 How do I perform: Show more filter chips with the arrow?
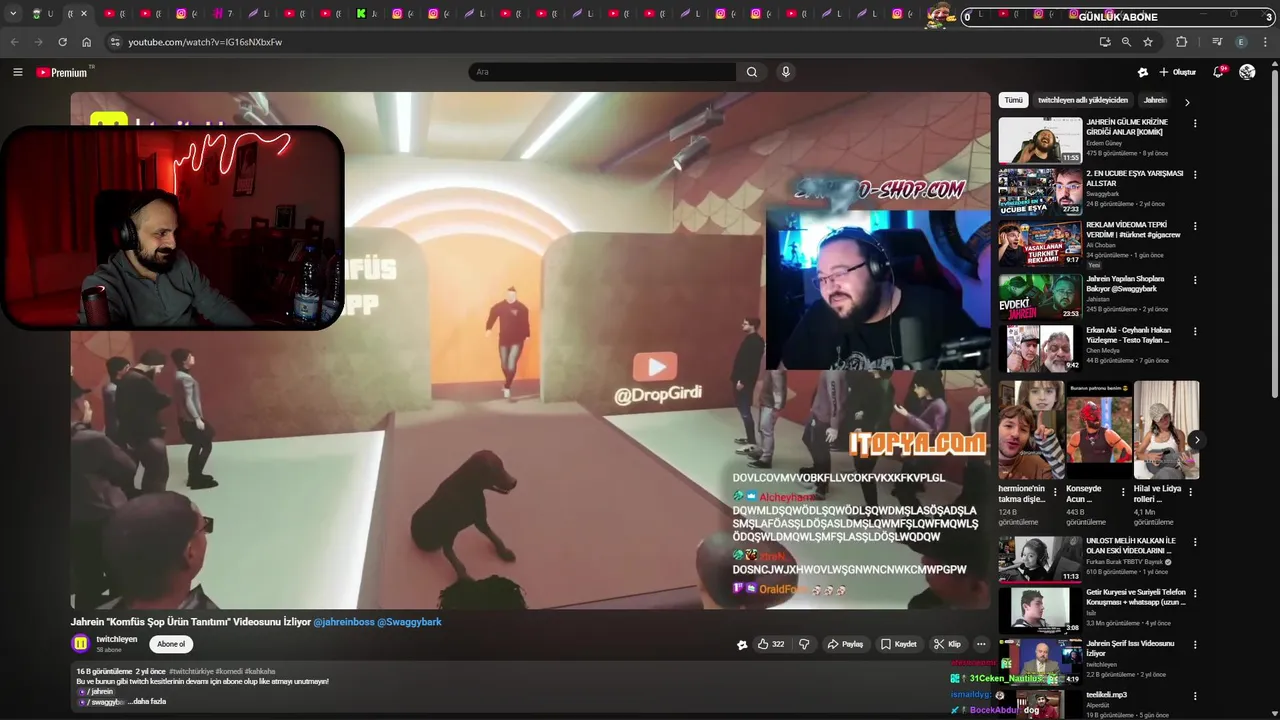(1187, 101)
